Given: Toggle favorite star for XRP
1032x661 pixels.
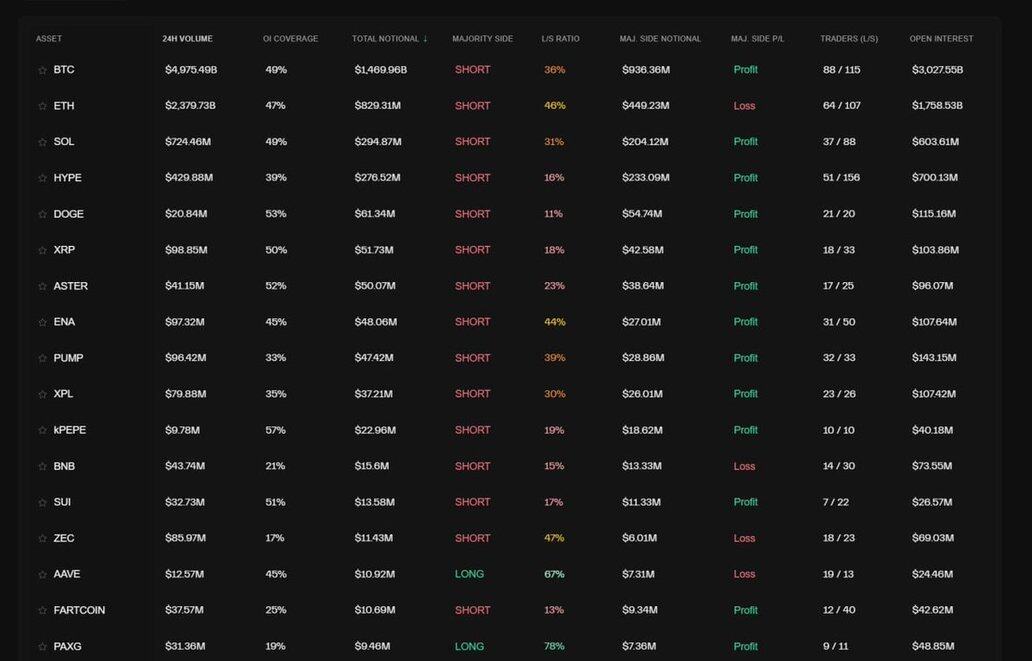Looking at the screenshot, I should click(x=42, y=250).
